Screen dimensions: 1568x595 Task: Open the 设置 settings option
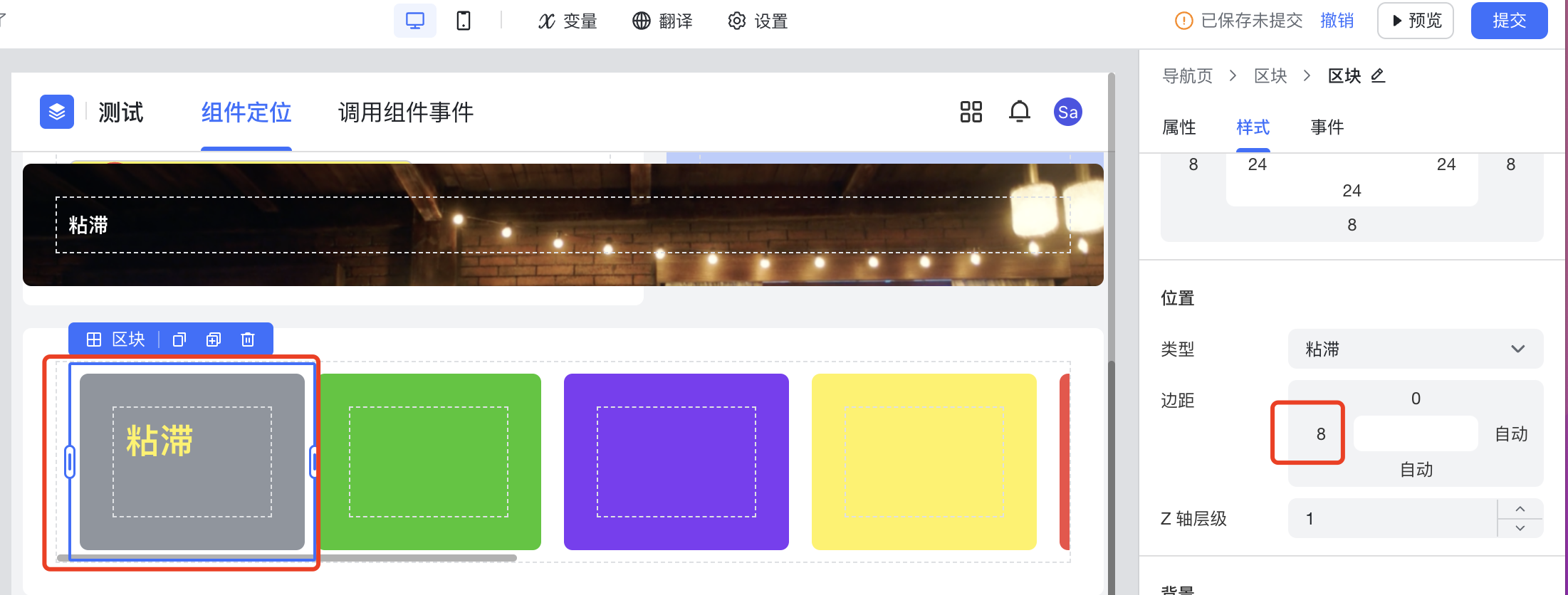click(x=758, y=21)
